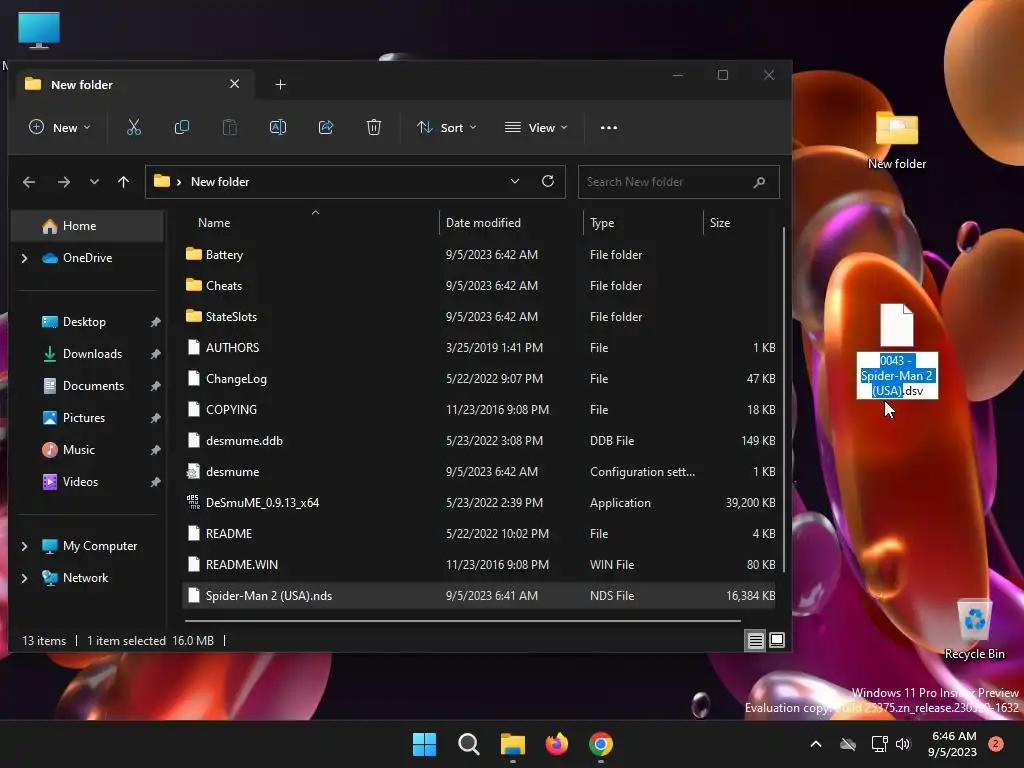Select the Battery folder

tap(479, 255)
